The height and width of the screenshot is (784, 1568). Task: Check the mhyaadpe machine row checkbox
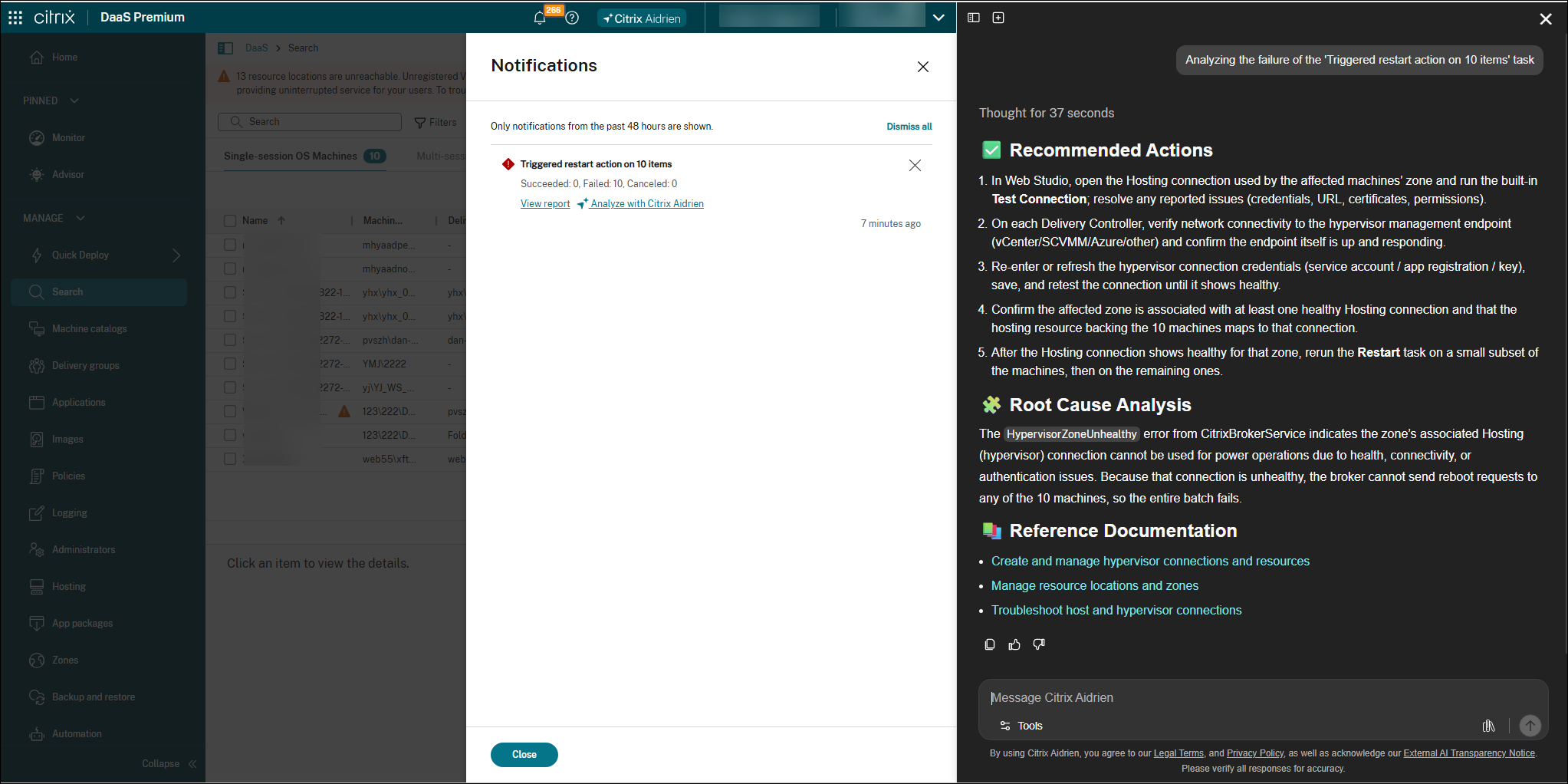click(230, 245)
